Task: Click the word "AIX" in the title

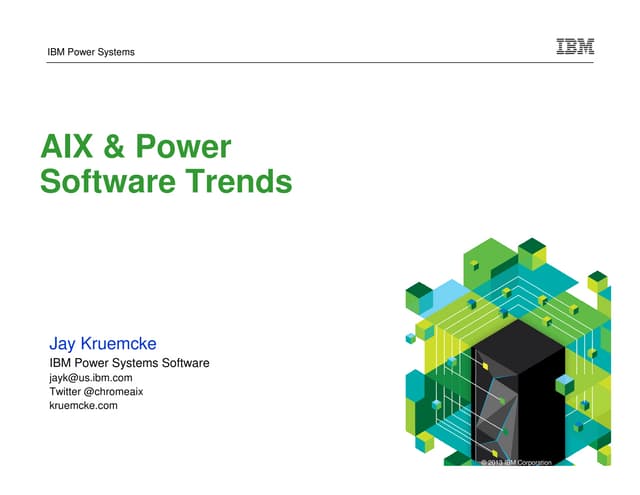Action: coord(68,149)
